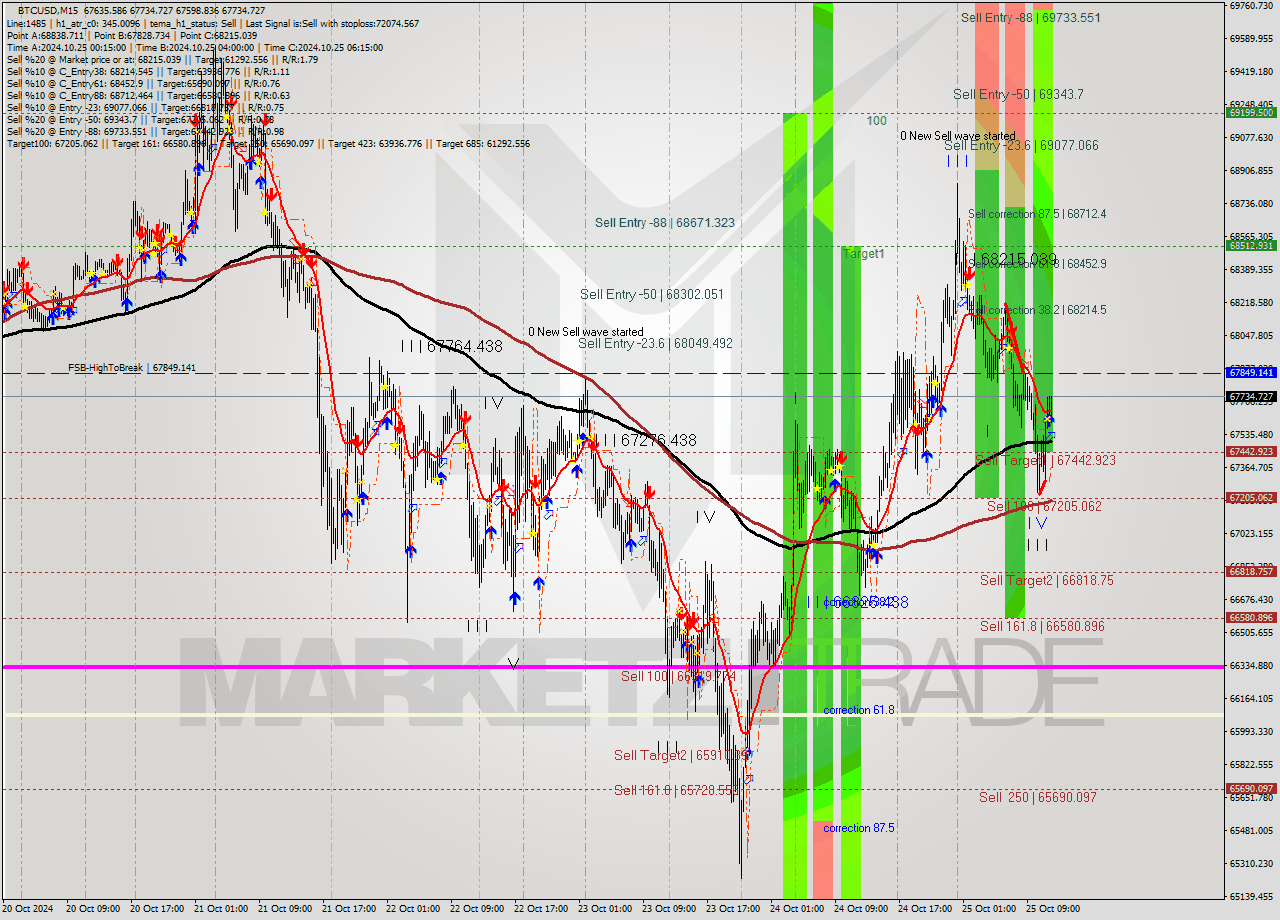Click 'Sell correction 87.5 | 68712.4' label
Screen dimensions: 1280x920
[1037, 214]
